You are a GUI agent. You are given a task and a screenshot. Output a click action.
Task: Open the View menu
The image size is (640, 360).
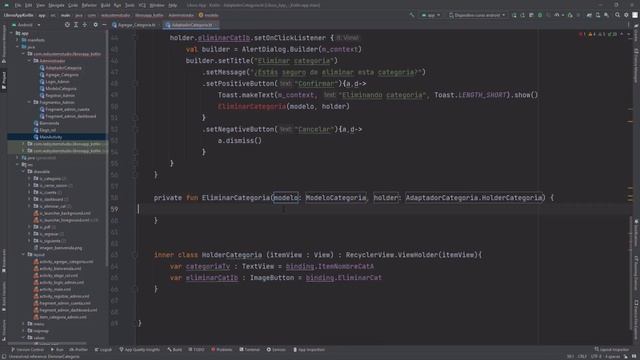[x=40, y=5]
